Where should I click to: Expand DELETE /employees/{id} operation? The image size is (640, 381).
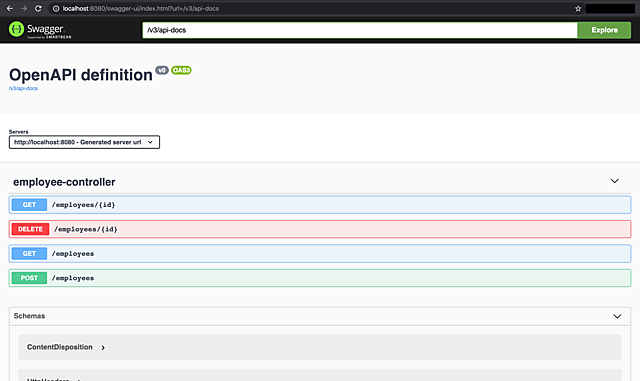(x=320, y=229)
